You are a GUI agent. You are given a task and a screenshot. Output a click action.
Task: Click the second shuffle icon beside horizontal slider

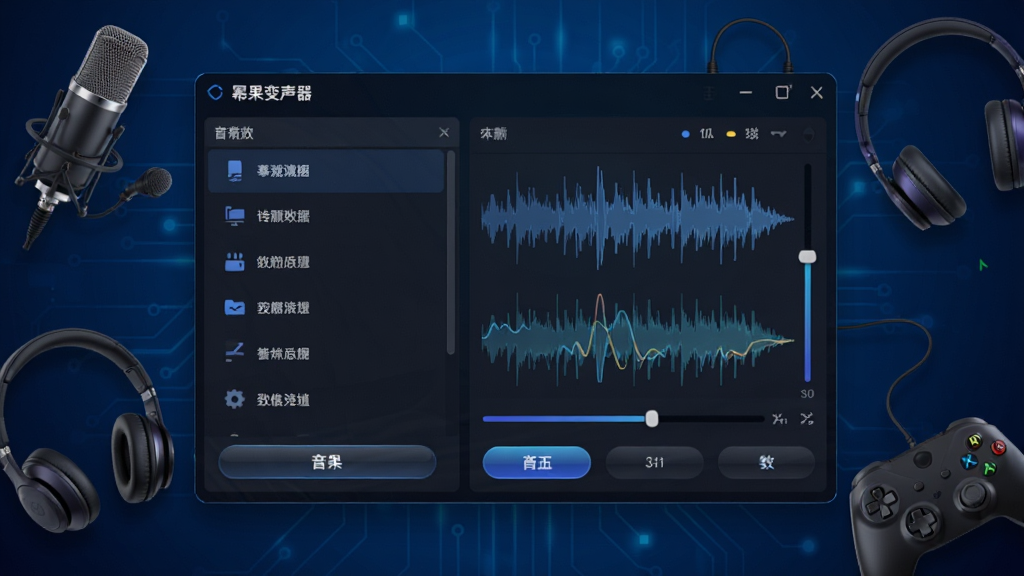click(x=807, y=419)
